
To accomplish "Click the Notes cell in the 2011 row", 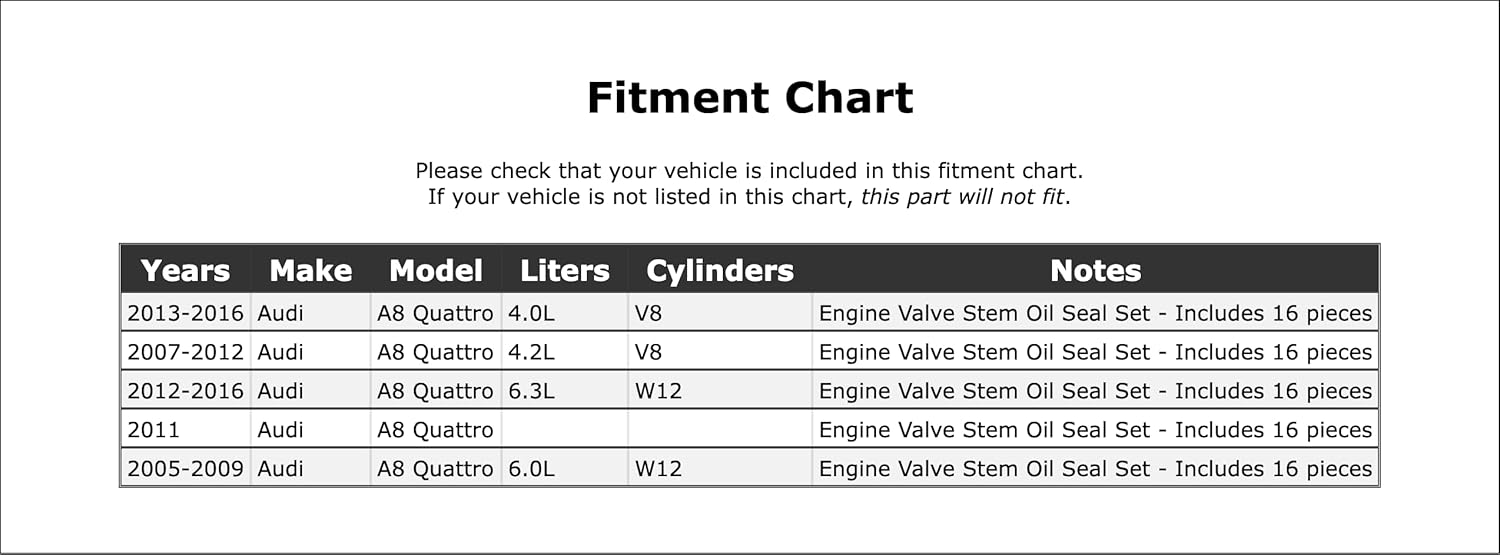I will click(x=1095, y=431).
